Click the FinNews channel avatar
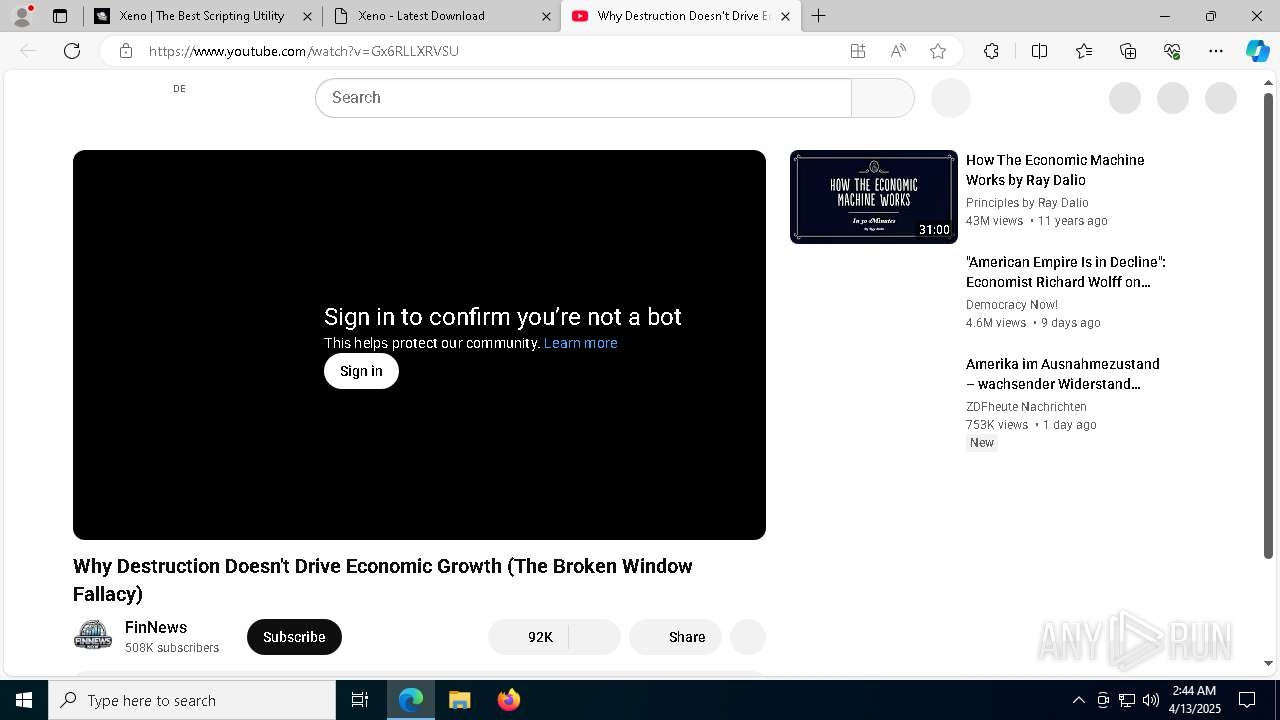Screen dimensions: 1280x720 pos(93,636)
